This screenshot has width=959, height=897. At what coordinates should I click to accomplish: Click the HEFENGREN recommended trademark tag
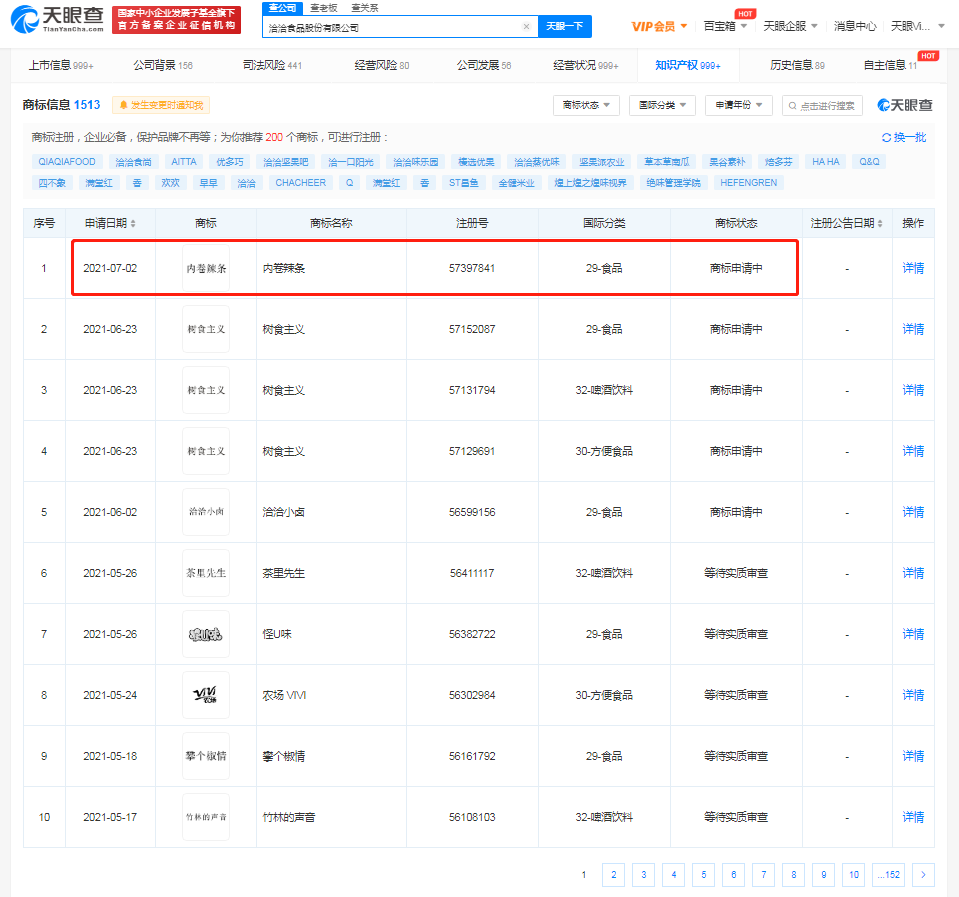click(x=749, y=183)
